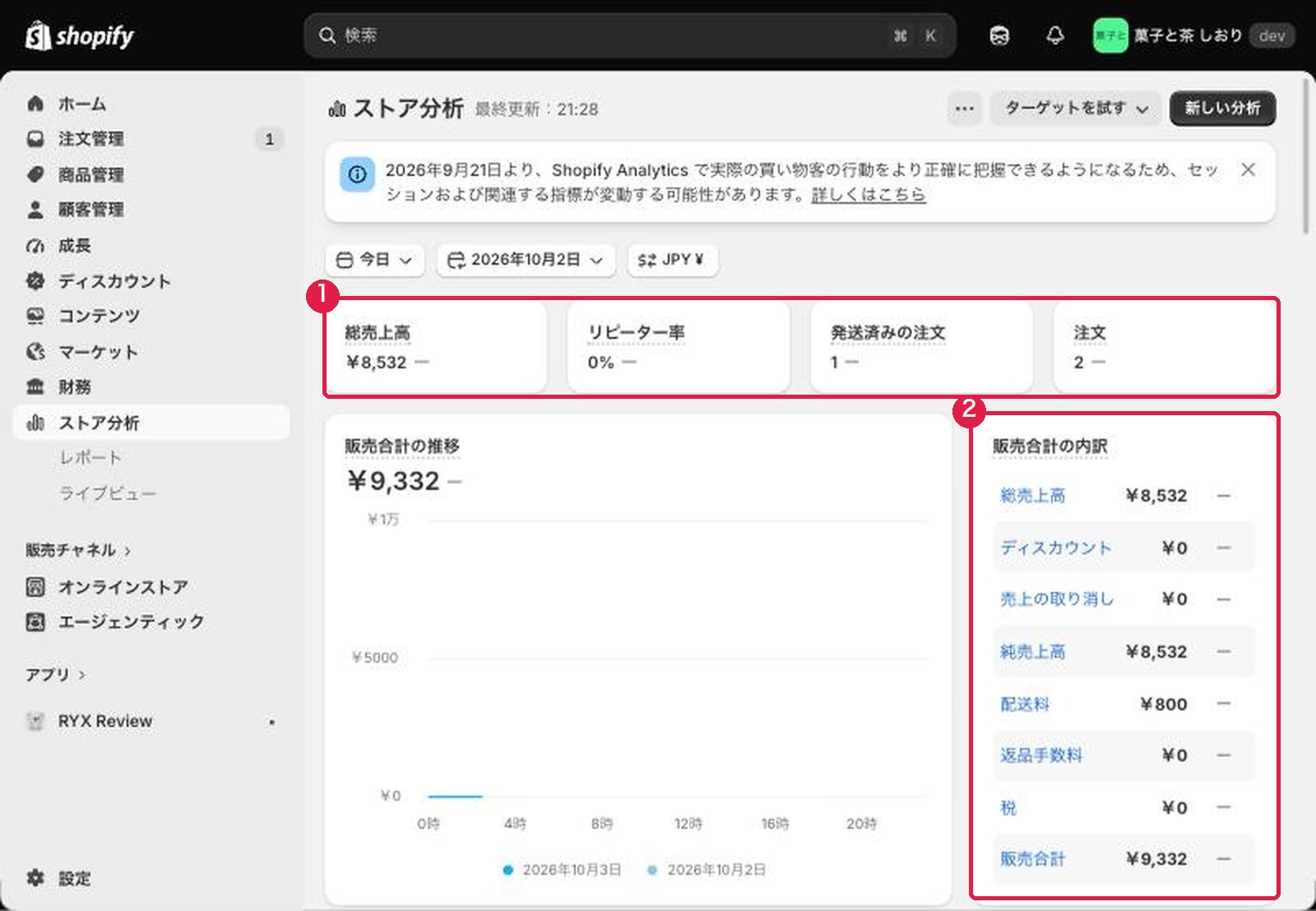Open the notifications bell
The height and width of the screenshot is (911, 1316).
[x=1055, y=35]
